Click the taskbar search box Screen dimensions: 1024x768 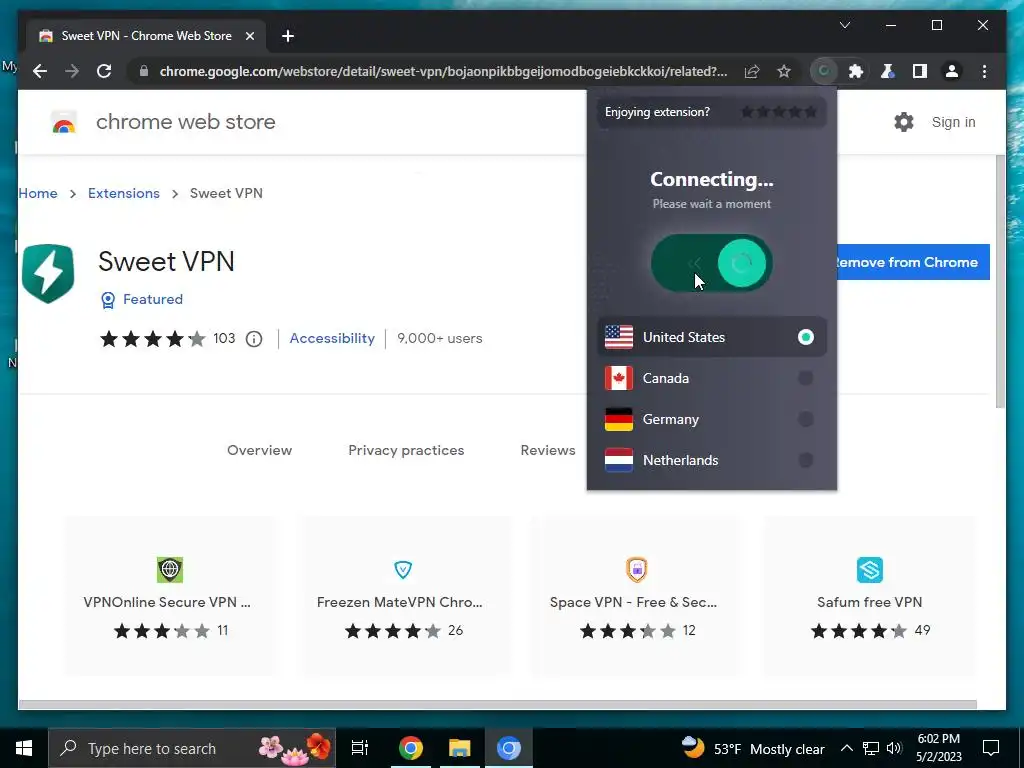click(192, 748)
